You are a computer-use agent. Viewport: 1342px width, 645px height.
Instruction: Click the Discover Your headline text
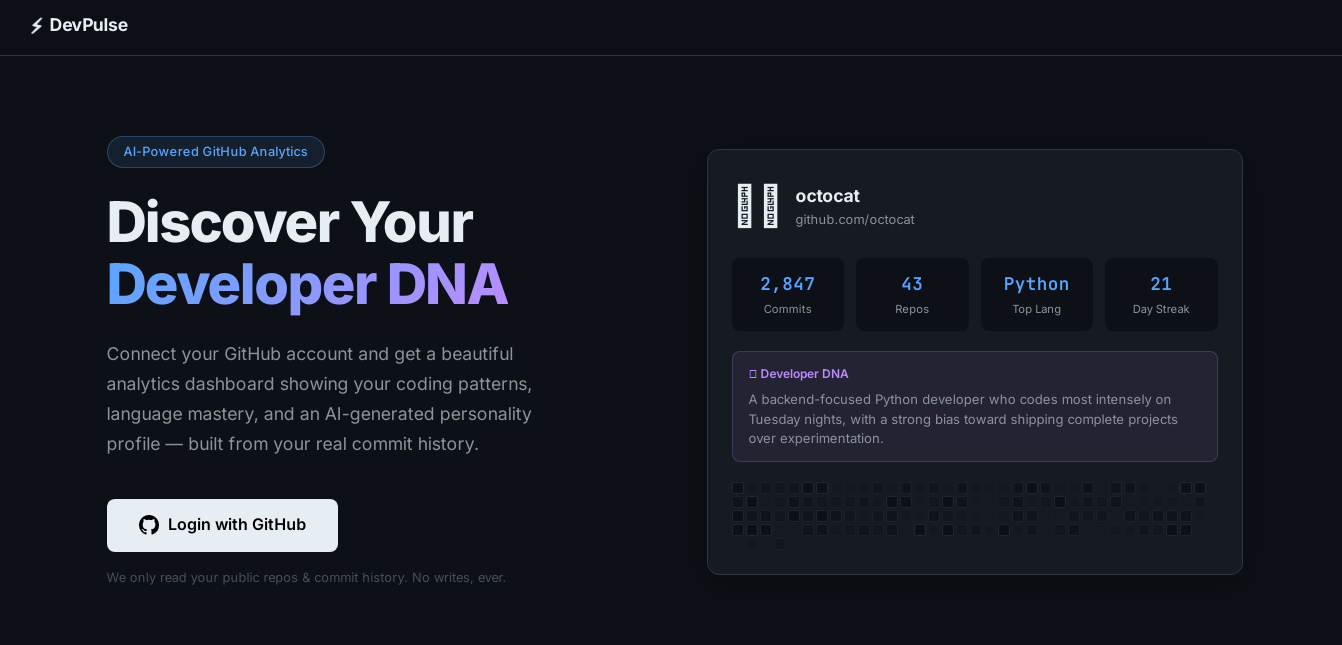coord(289,222)
